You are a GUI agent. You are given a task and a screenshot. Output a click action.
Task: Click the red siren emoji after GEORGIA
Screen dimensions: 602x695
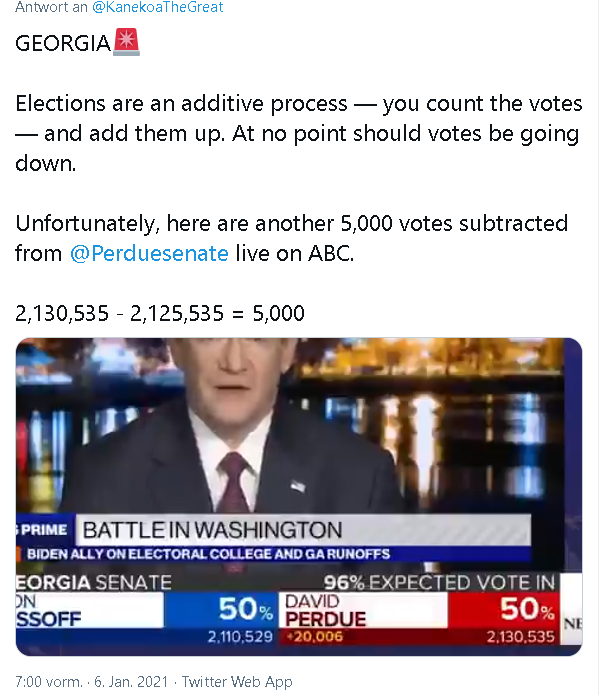[127, 44]
